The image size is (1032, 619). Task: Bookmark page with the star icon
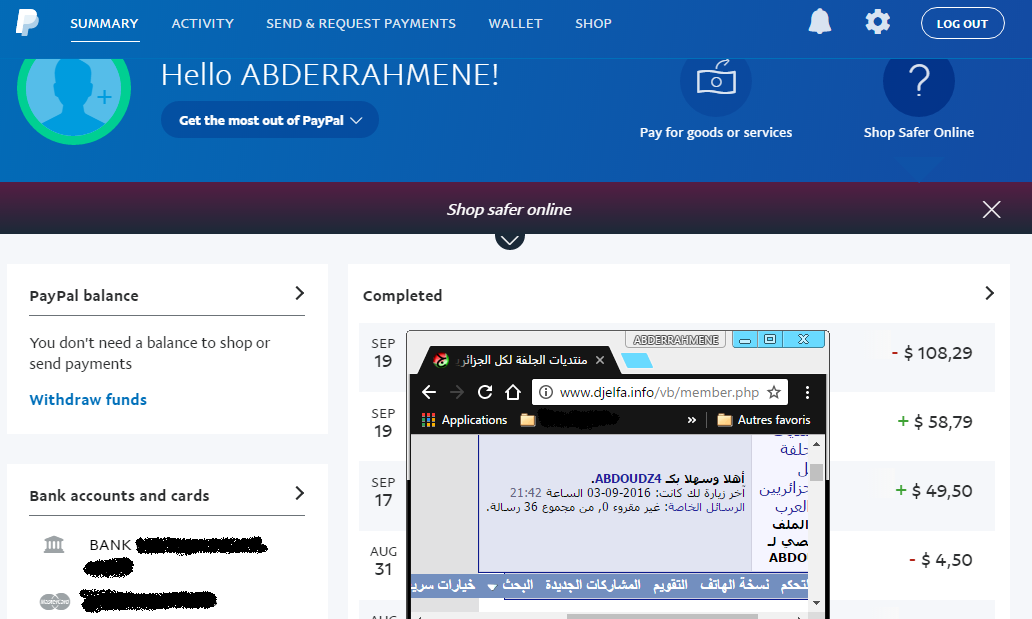[x=774, y=392]
